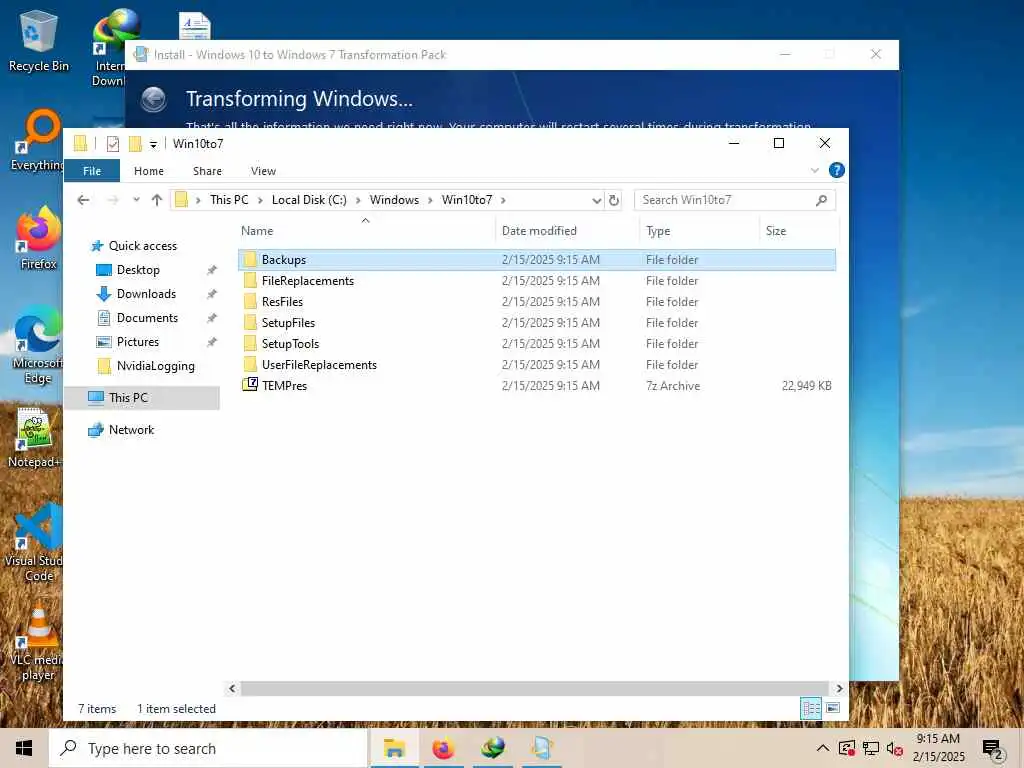Refresh the Win10to7 folder view

[614, 200]
